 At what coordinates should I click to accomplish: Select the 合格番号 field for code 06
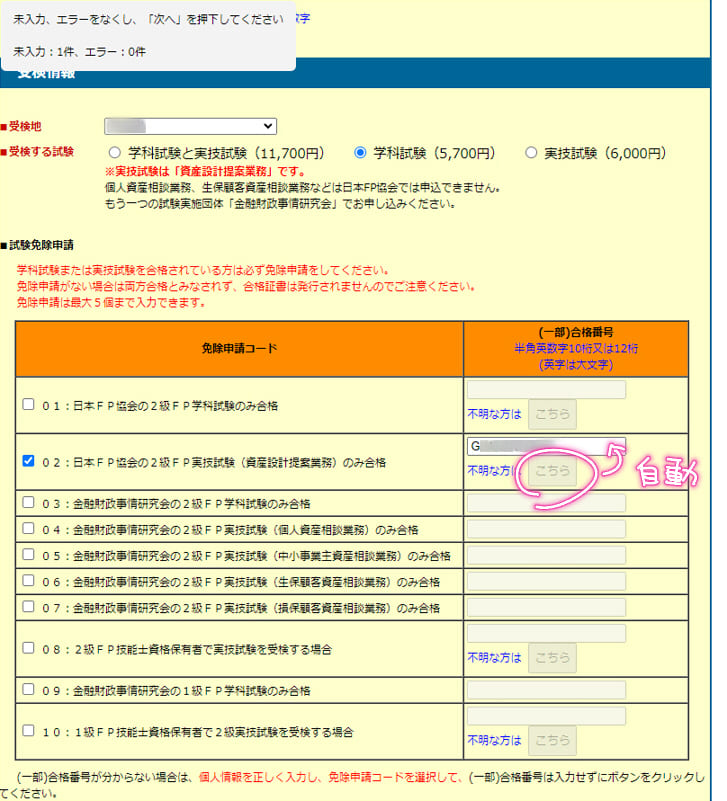click(x=546, y=581)
